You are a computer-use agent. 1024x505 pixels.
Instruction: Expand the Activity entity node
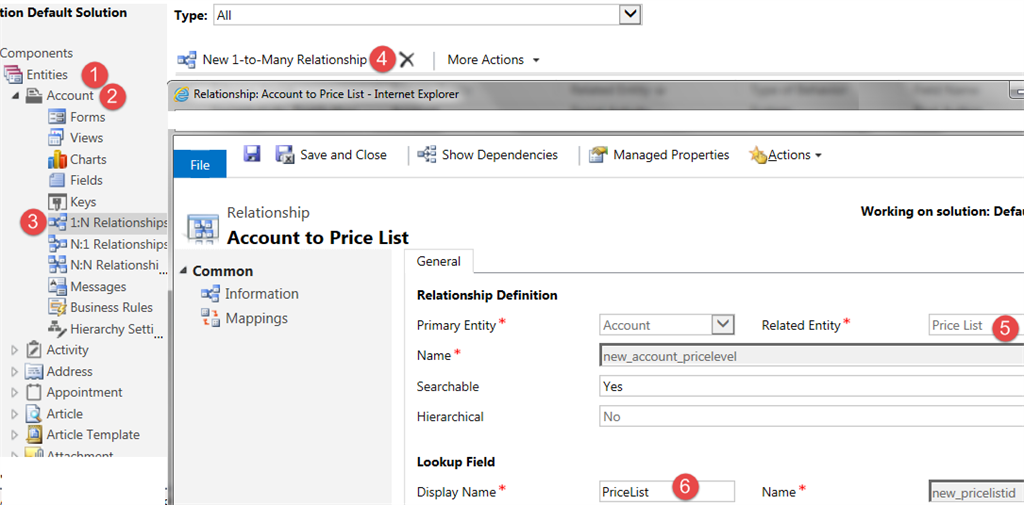15,350
